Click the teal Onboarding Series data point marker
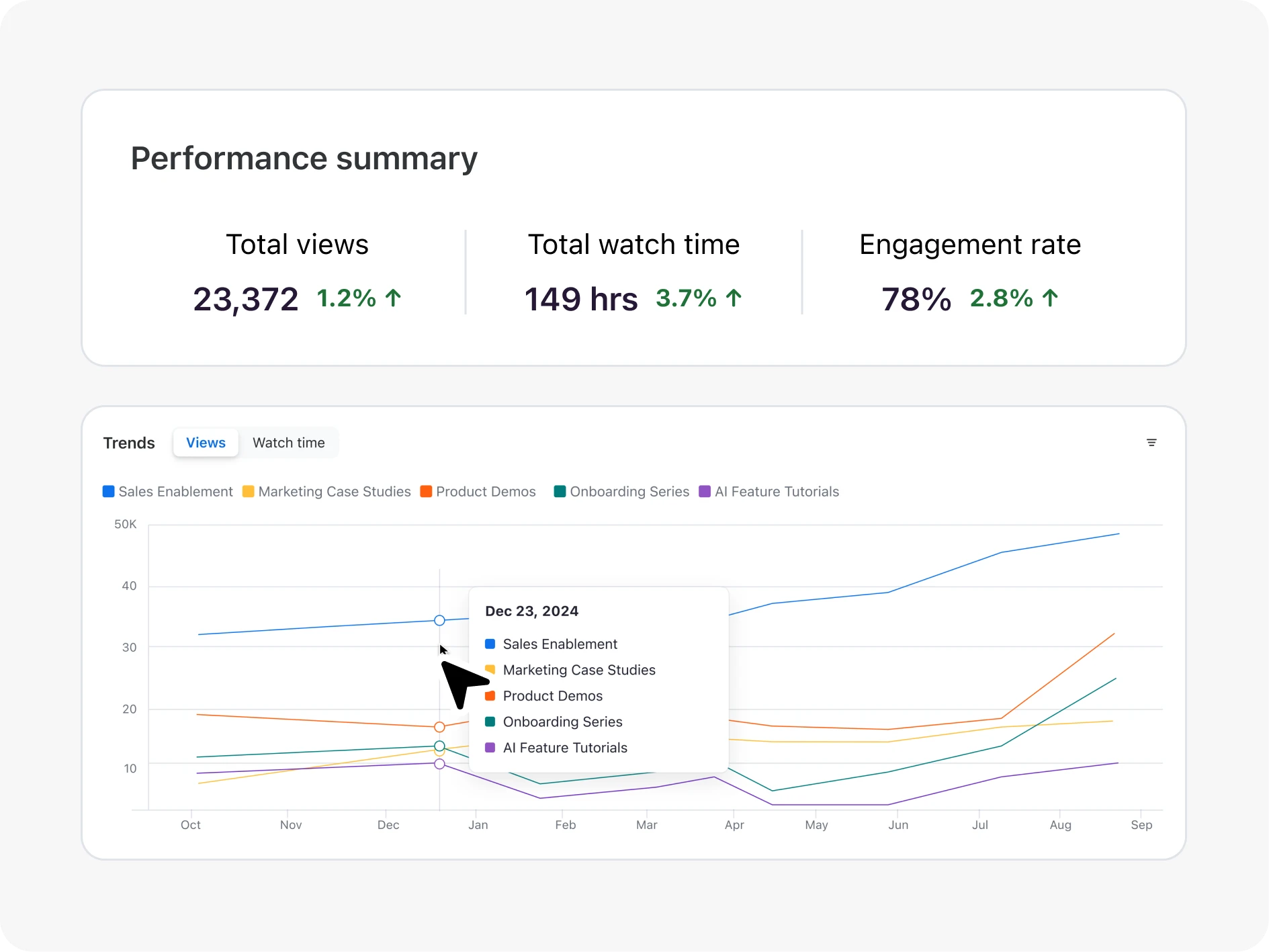 439,746
